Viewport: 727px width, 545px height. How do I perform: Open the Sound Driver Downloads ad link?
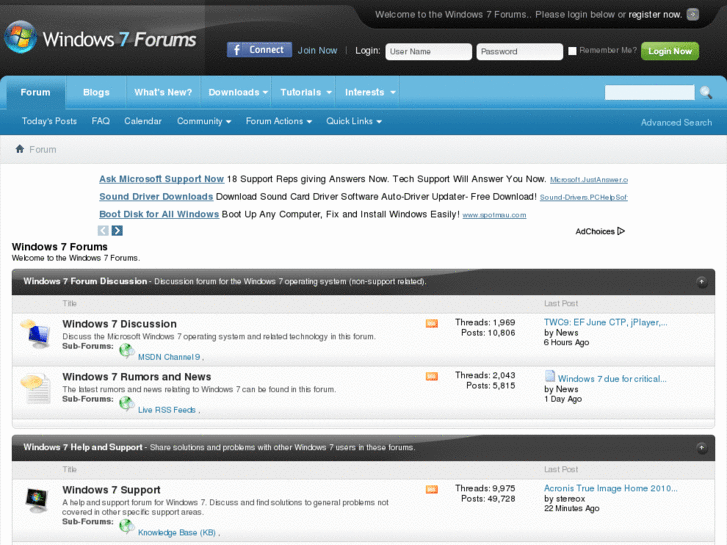[156, 197]
